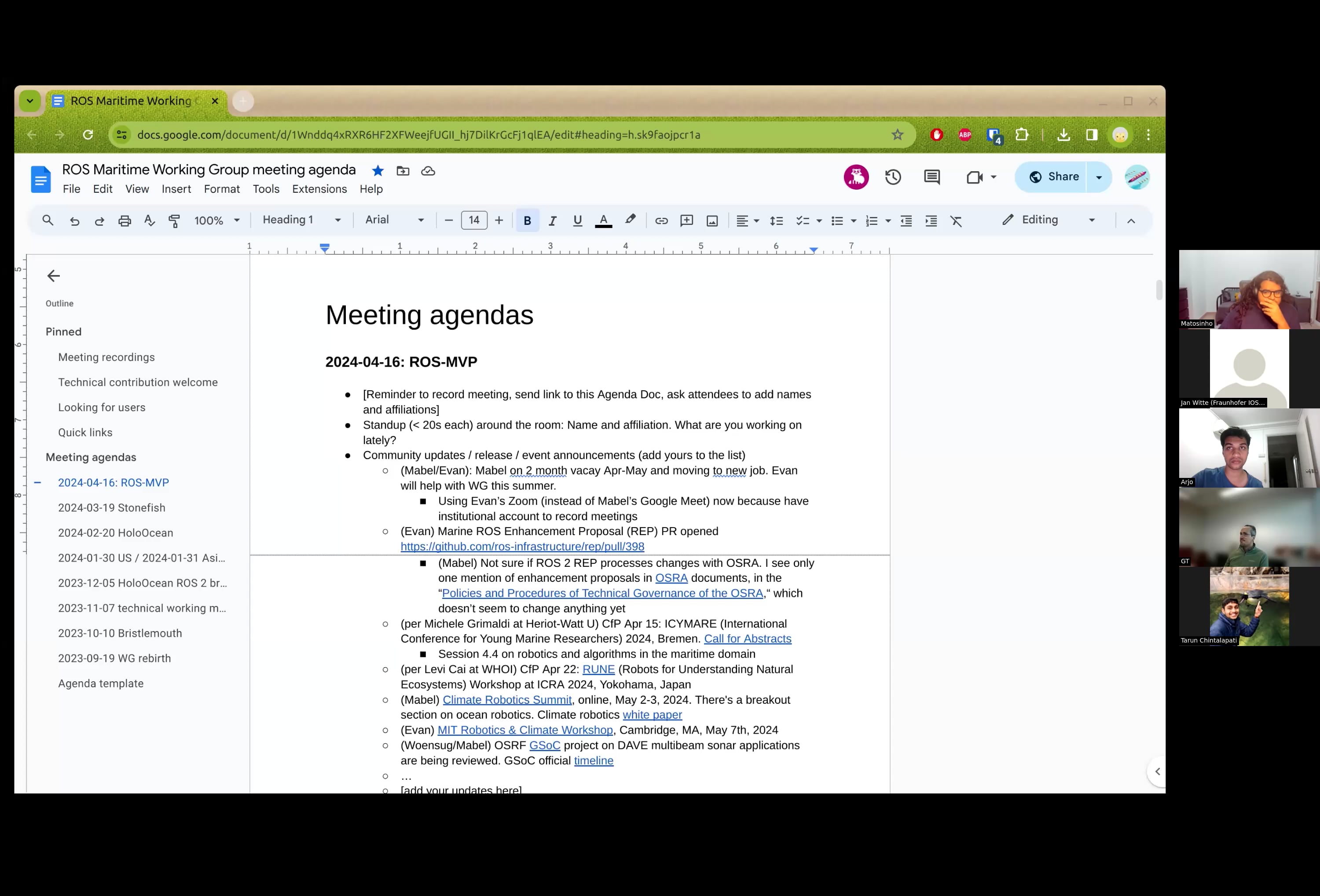Click the print icon

tap(125, 221)
